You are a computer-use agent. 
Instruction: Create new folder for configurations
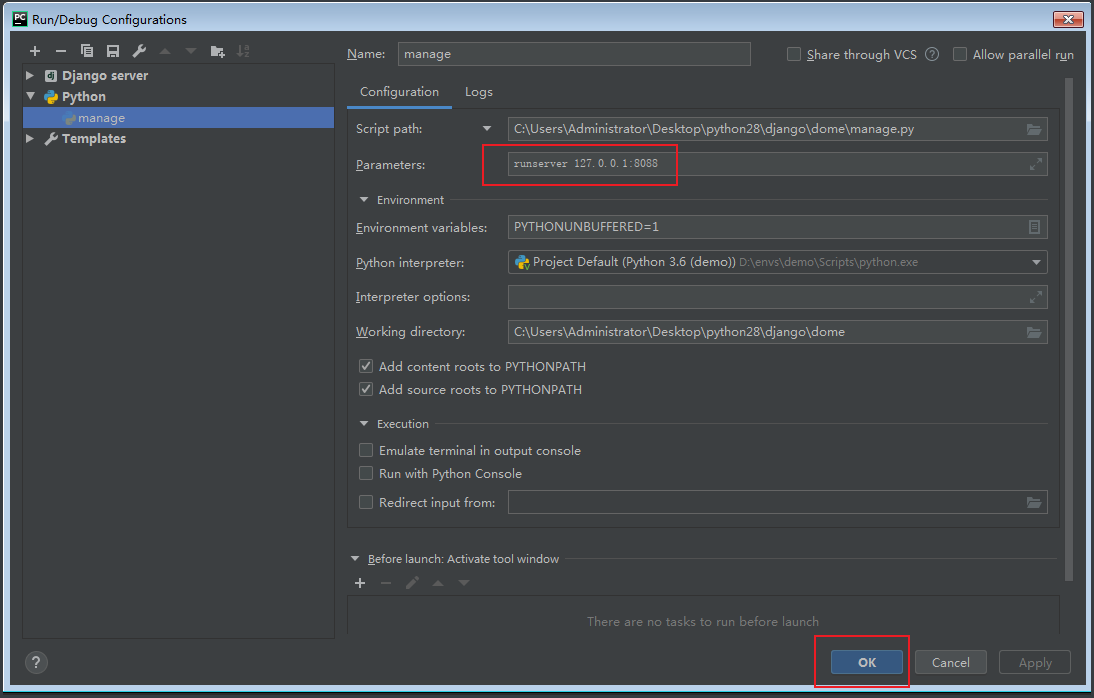(x=218, y=51)
